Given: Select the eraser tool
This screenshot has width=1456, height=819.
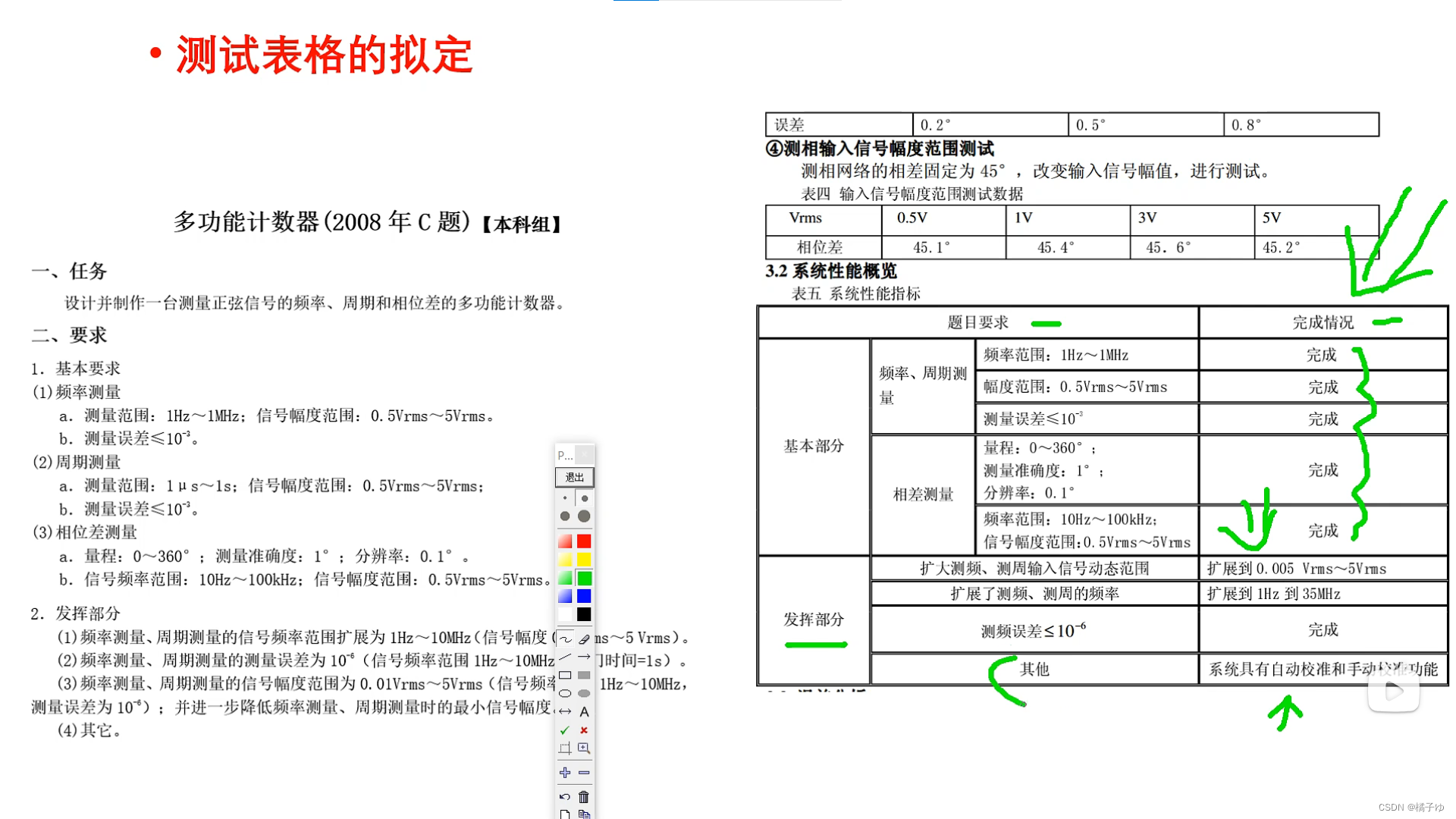Looking at the screenshot, I should coord(584,639).
